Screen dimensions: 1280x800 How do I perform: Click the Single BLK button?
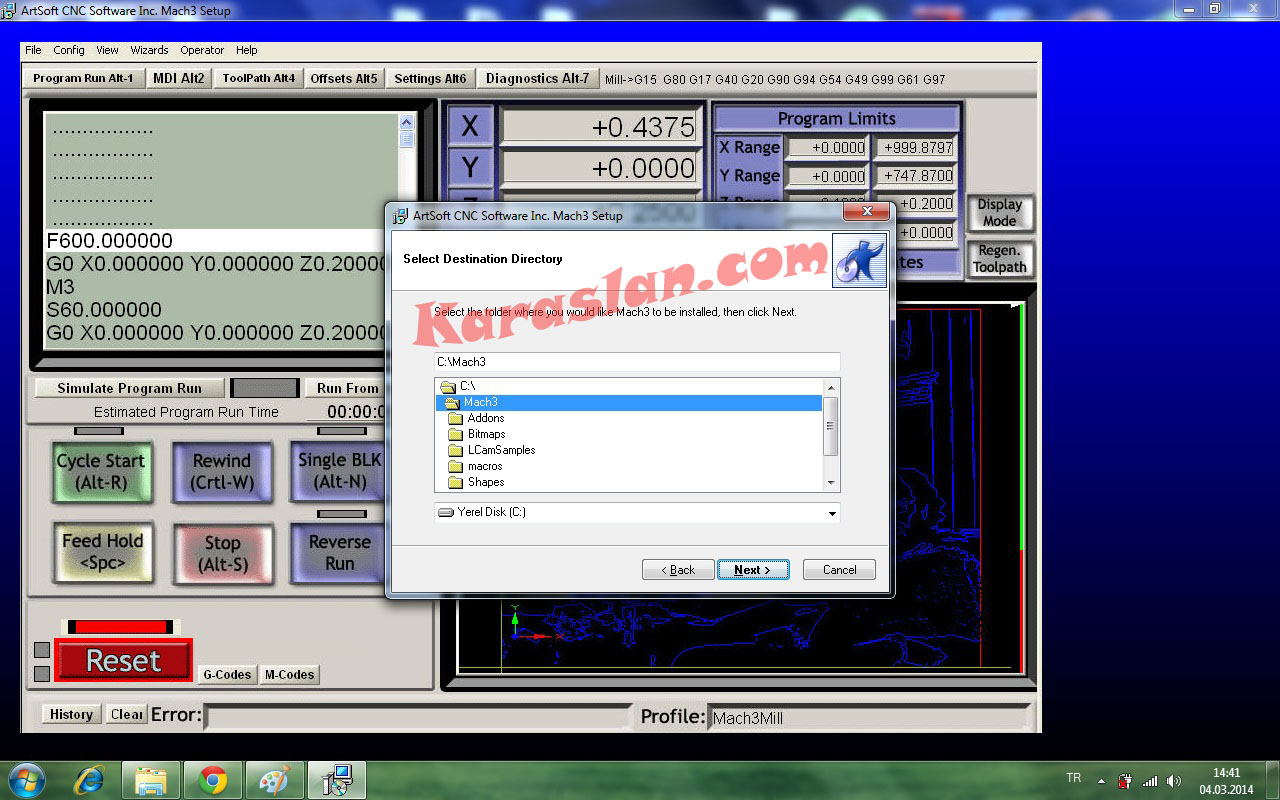point(338,471)
